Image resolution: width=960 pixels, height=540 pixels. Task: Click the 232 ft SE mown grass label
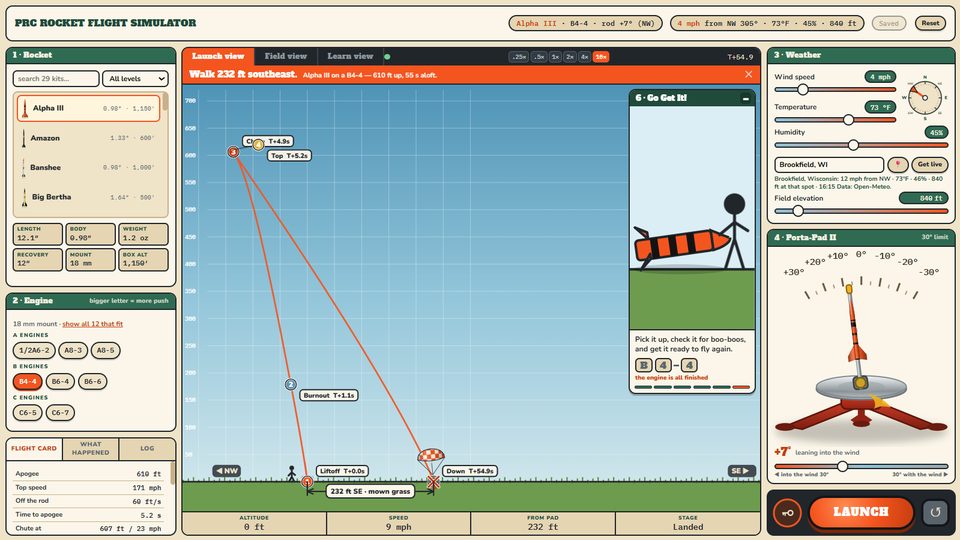pos(370,491)
